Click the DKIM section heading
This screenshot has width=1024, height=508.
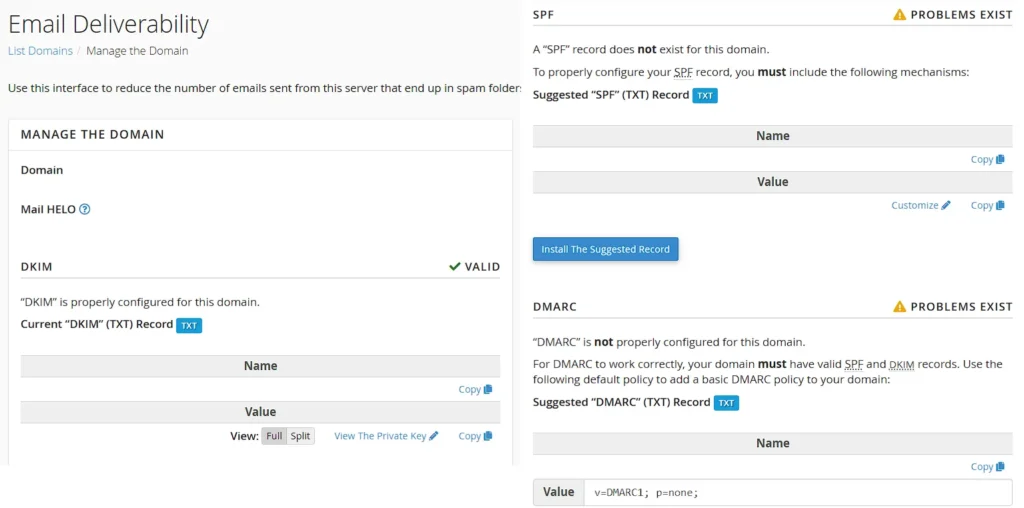click(37, 267)
